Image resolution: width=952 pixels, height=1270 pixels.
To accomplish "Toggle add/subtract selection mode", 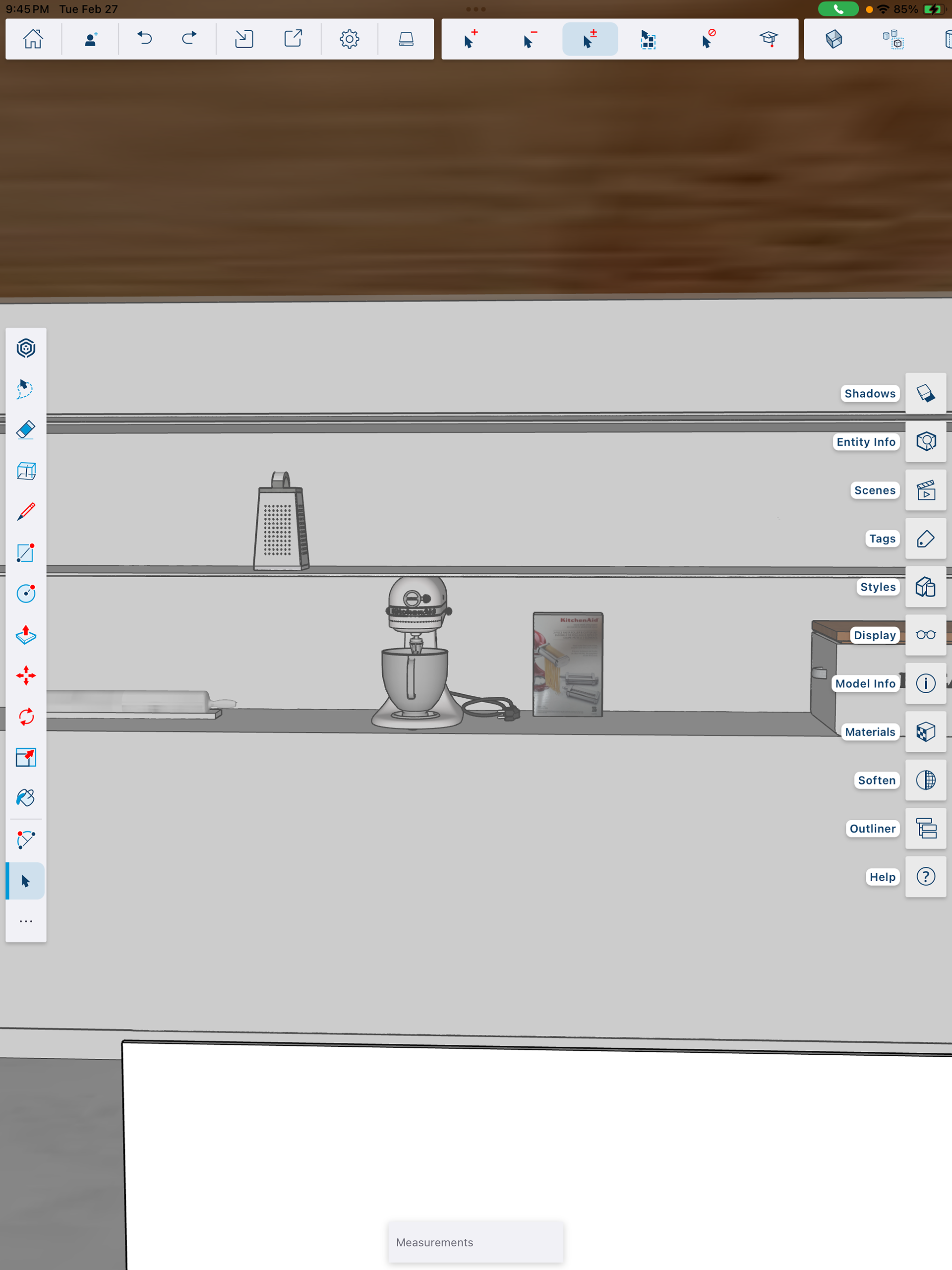I will (x=590, y=39).
